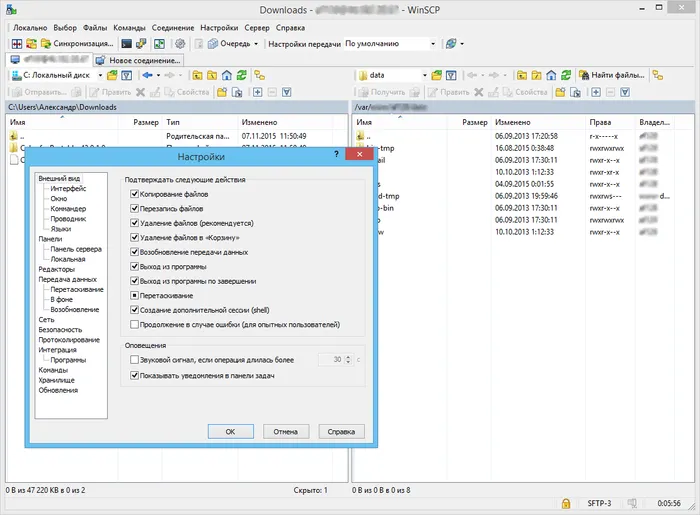Image resolution: width=700 pixels, height=515 pixels.
Task: Uncheck Копирование файлов confirmation
Action: click(134, 194)
